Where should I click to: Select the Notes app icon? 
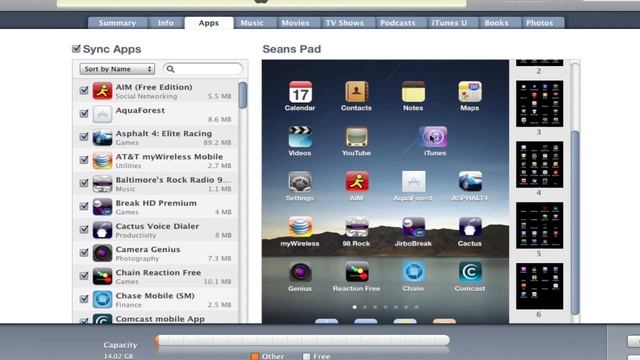[x=413, y=92]
